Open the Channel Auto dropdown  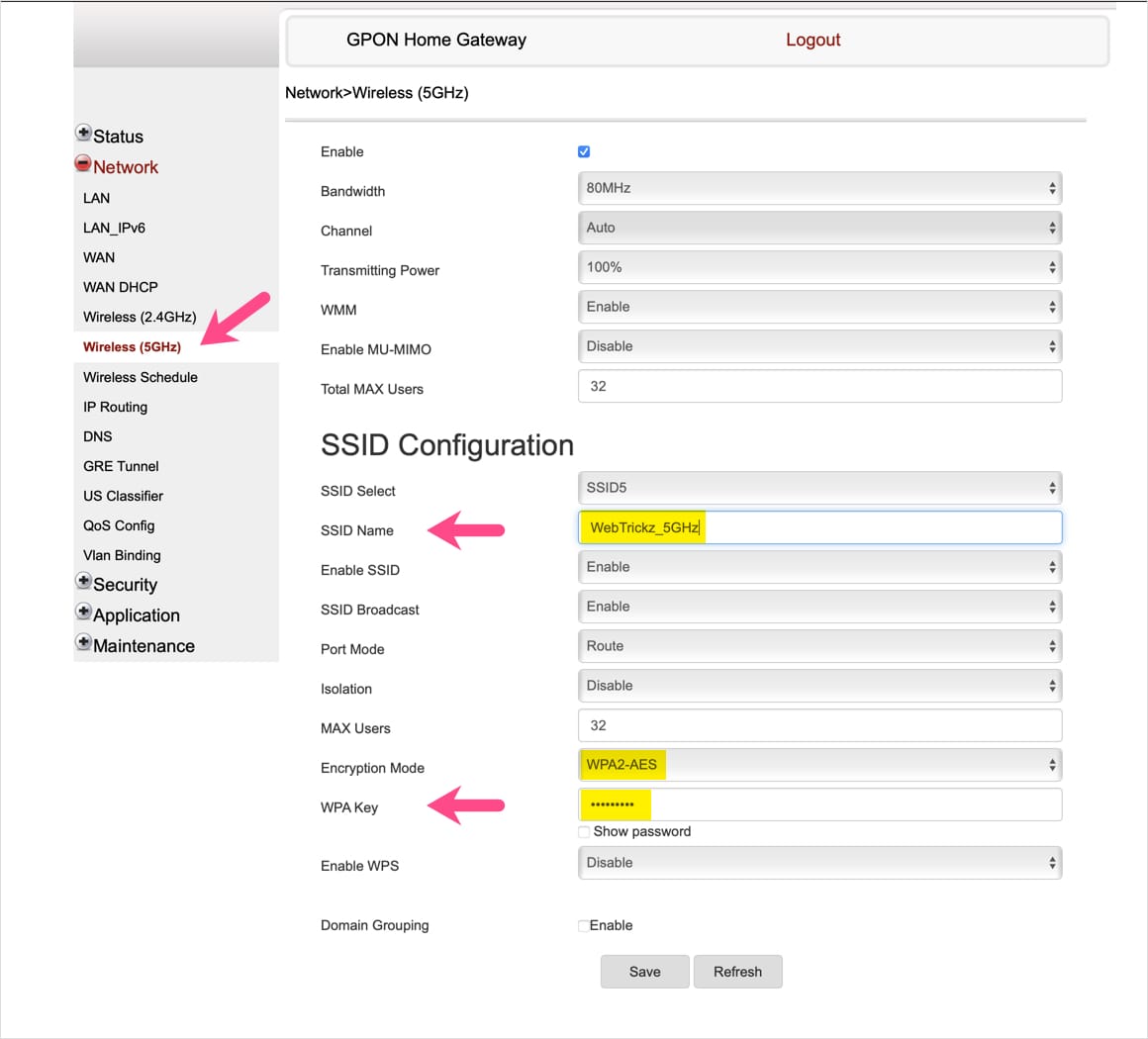pos(819,228)
